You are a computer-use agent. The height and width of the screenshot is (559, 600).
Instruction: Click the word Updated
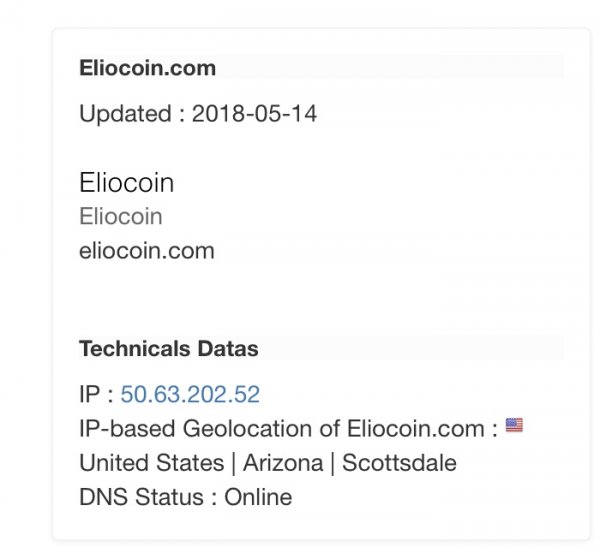(125, 114)
